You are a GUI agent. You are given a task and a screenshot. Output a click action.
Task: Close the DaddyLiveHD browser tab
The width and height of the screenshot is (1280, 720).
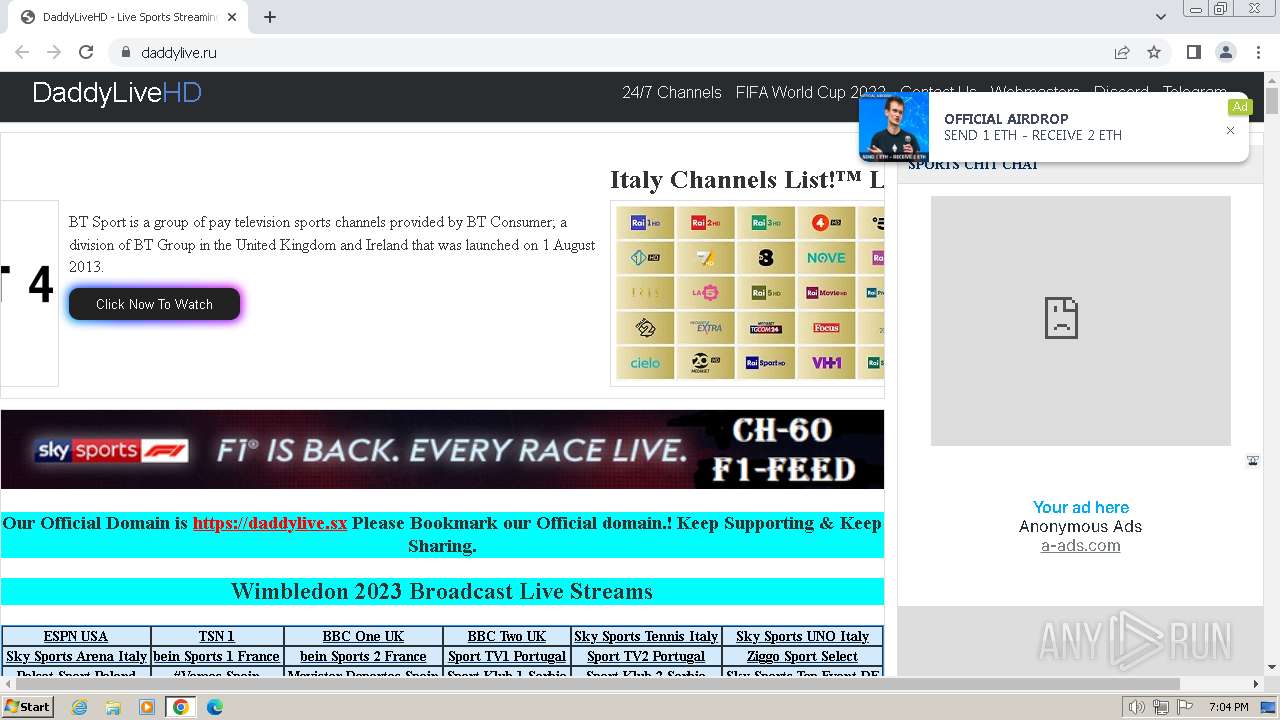coord(232,16)
